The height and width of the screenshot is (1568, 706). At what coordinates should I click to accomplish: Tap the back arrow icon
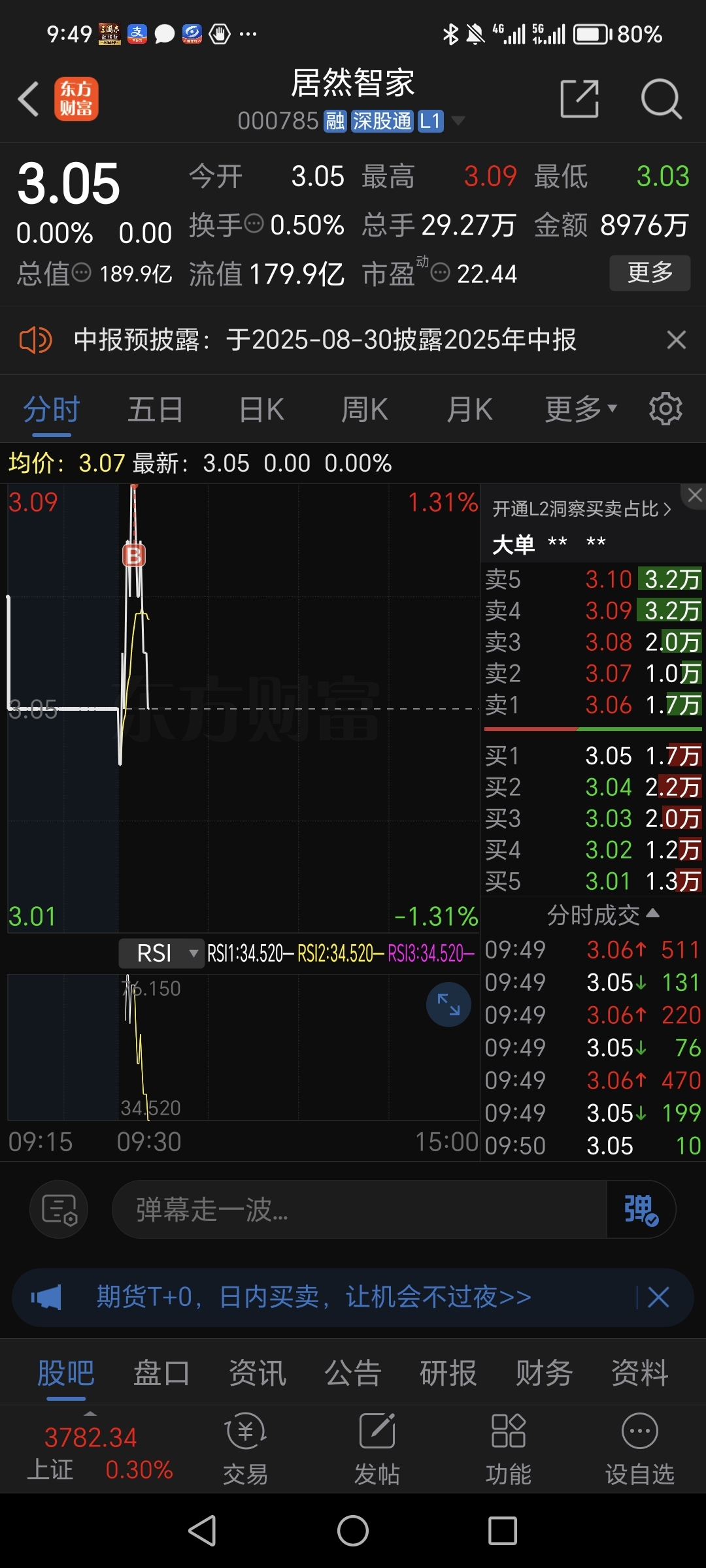29,99
